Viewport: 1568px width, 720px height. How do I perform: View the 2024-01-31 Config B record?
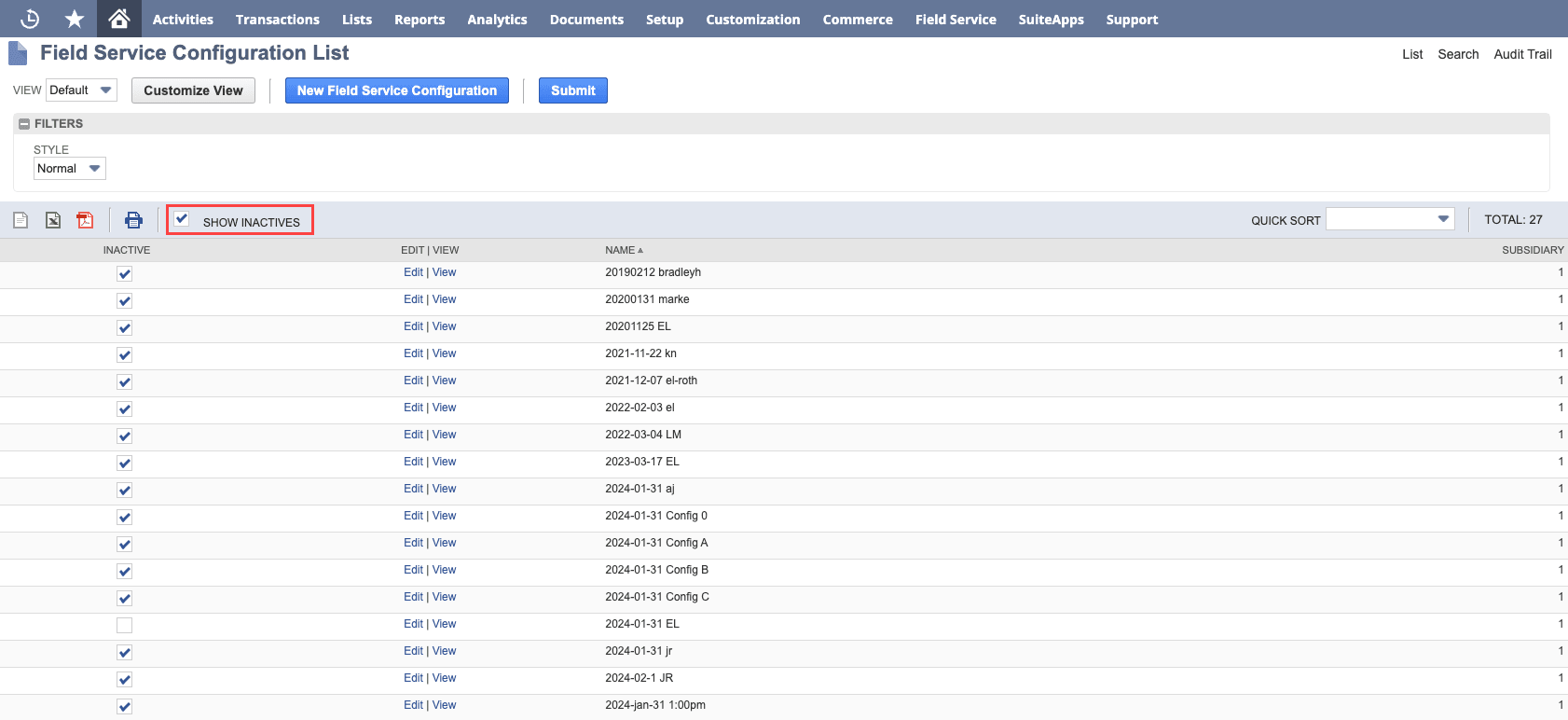tap(445, 570)
